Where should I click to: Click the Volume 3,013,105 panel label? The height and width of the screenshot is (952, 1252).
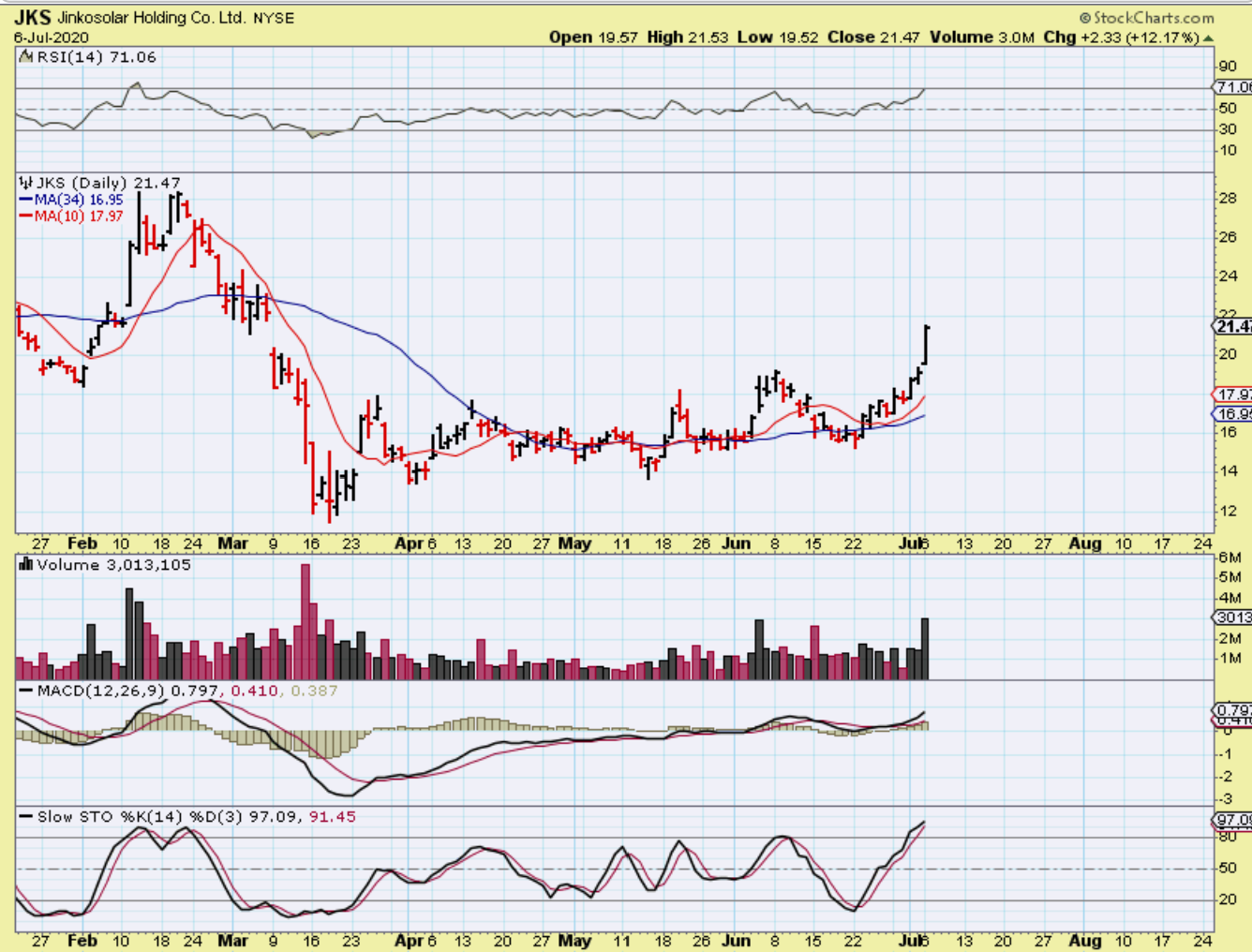point(113,564)
